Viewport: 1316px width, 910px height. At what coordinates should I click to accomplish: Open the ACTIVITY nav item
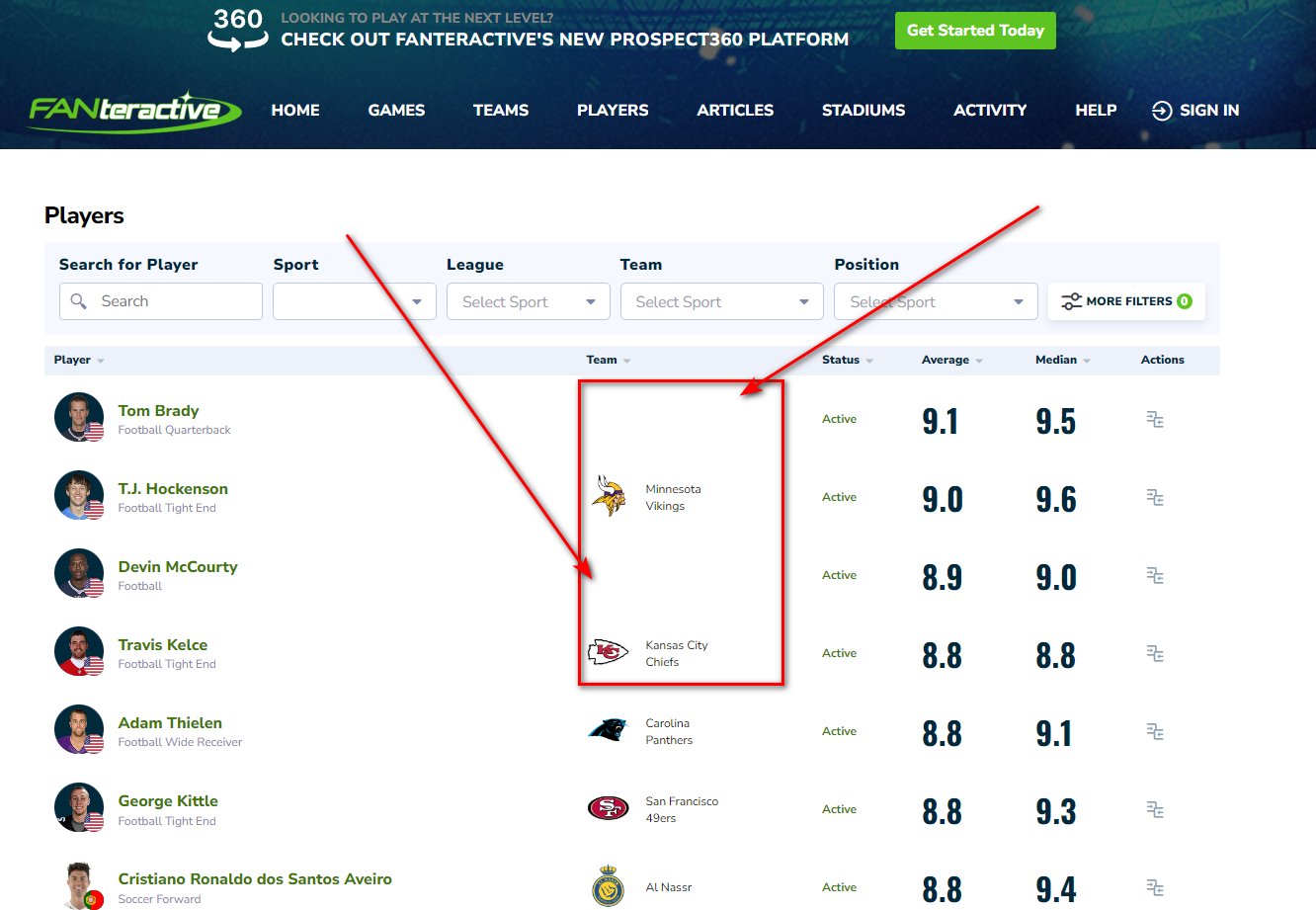coord(990,111)
